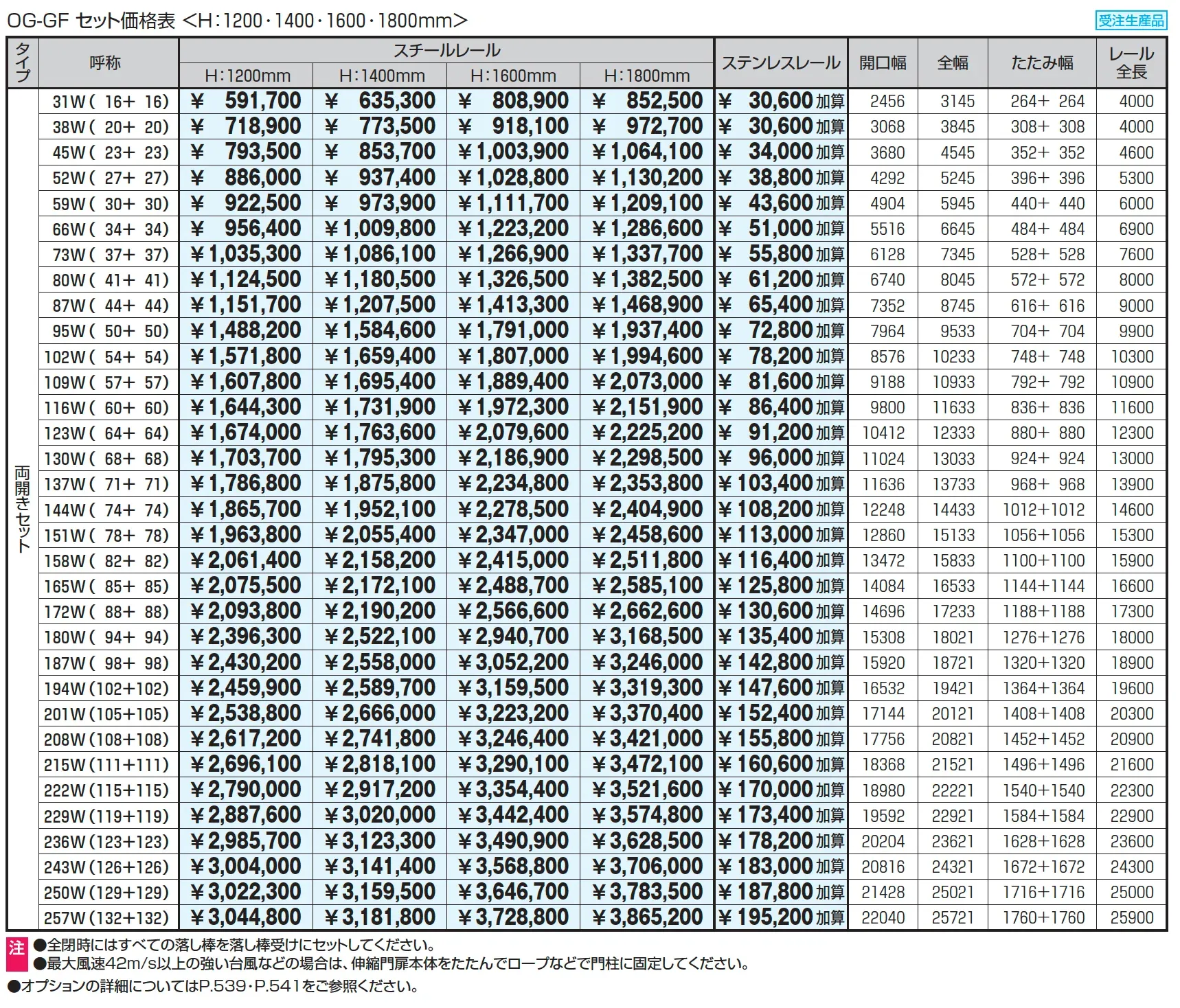Click price ¥1,413,300 in 87W row
The image size is (1180, 1008).
tap(513, 305)
